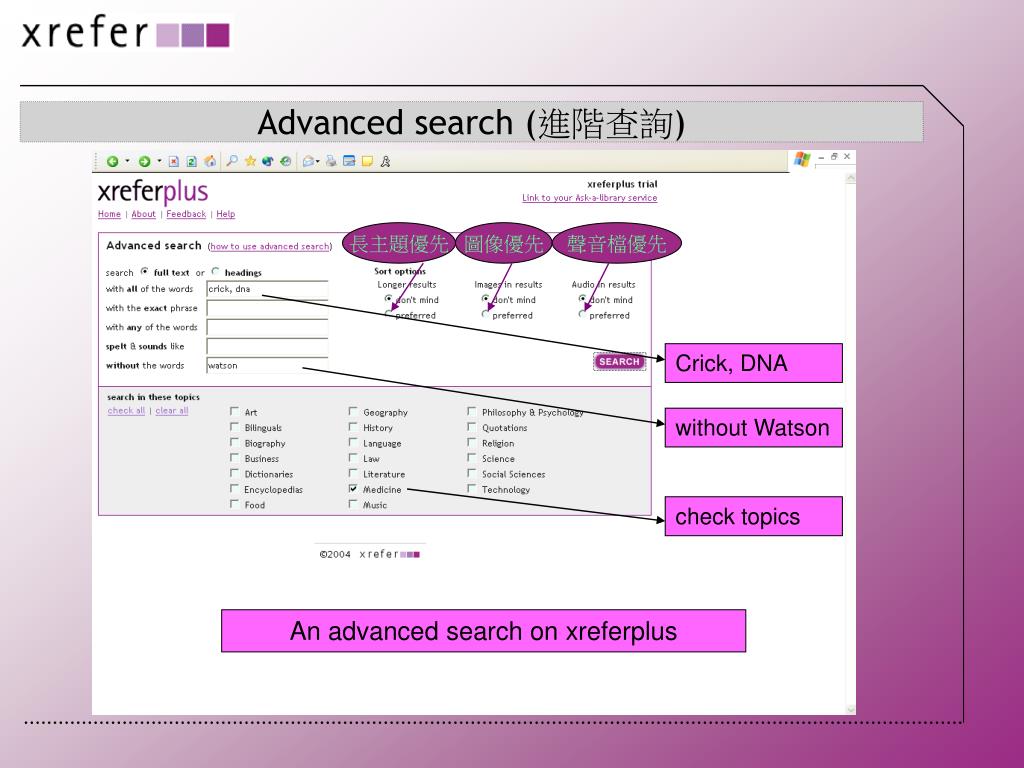Check the Bilinguals topic checkbox
The height and width of the screenshot is (768, 1024).
click(x=234, y=426)
